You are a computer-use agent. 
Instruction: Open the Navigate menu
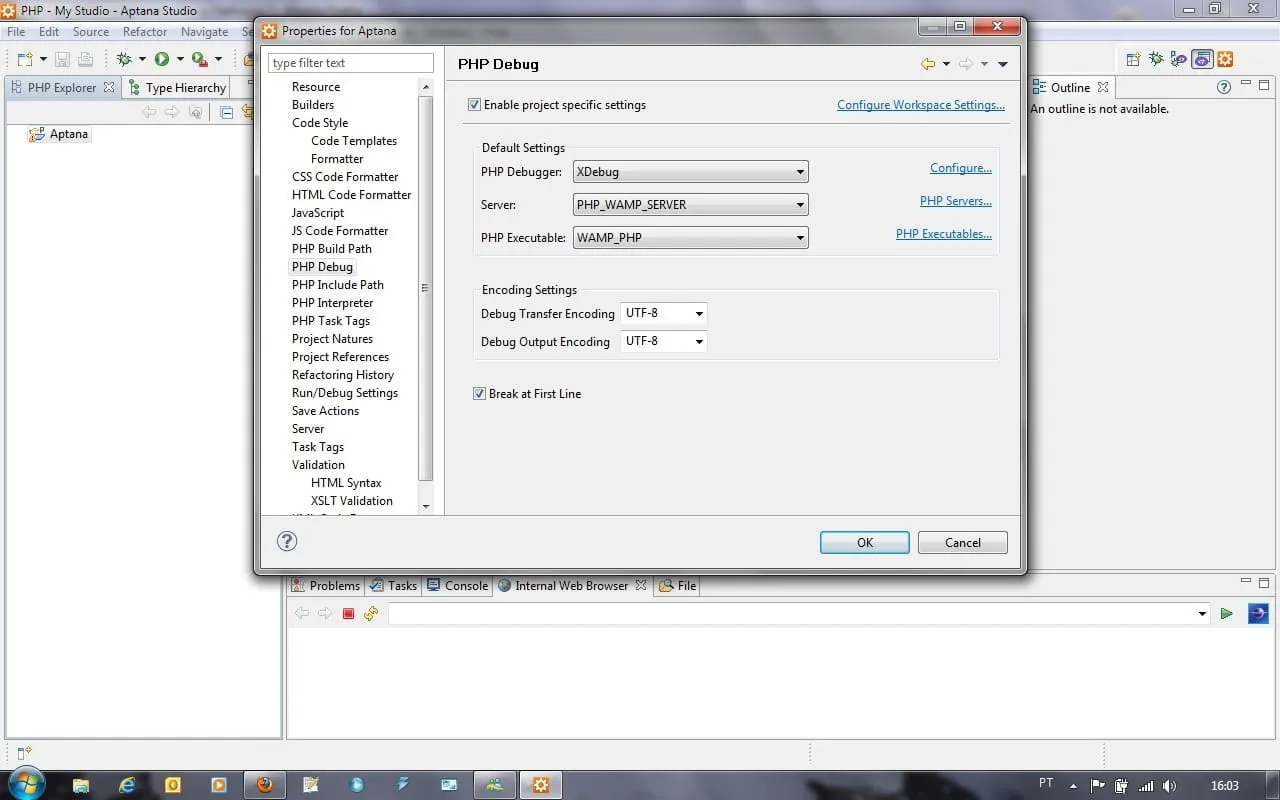pos(205,32)
